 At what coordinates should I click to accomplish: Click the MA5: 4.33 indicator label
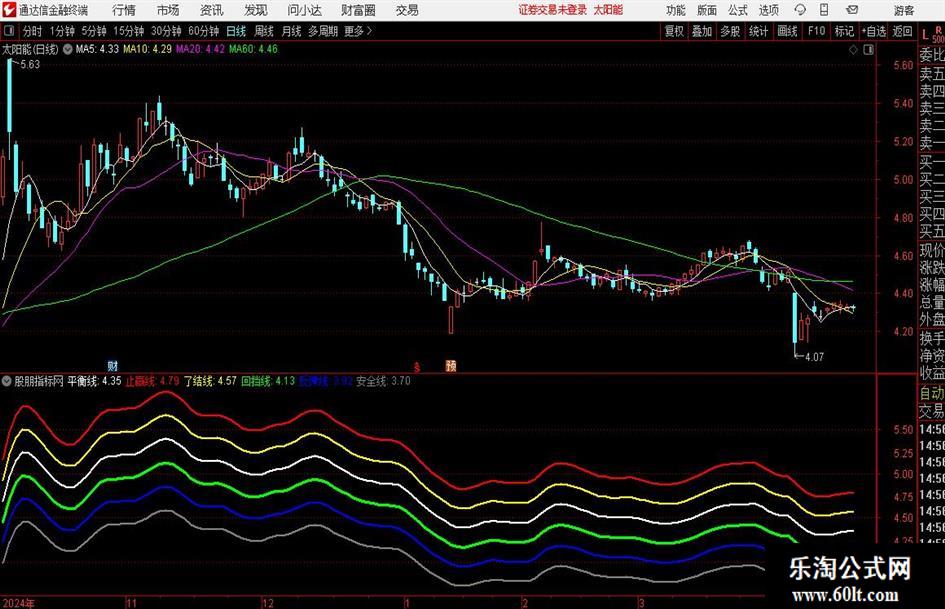[x=97, y=49]
